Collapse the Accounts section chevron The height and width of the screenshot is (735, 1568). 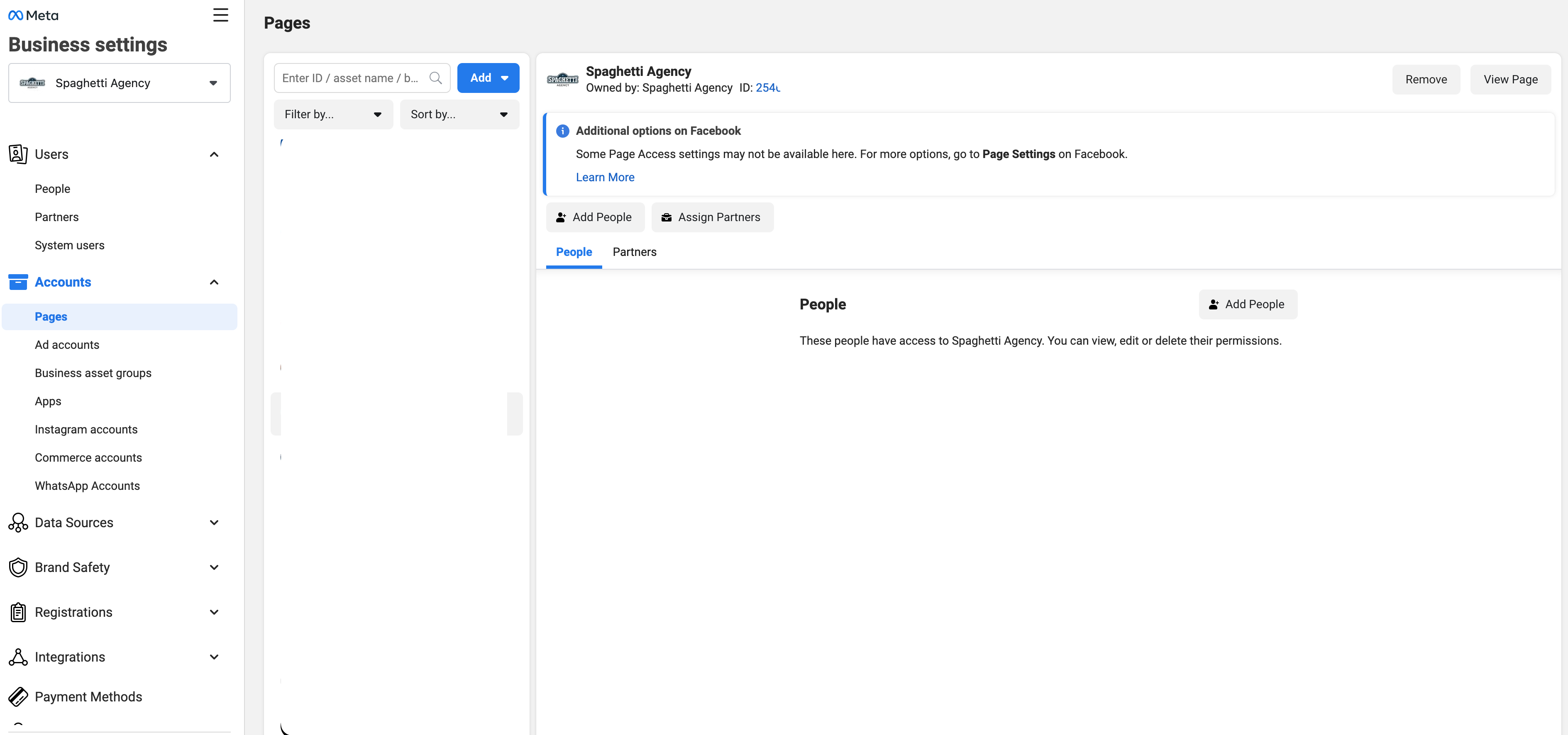pyautogui.click(x=214, y=282)
